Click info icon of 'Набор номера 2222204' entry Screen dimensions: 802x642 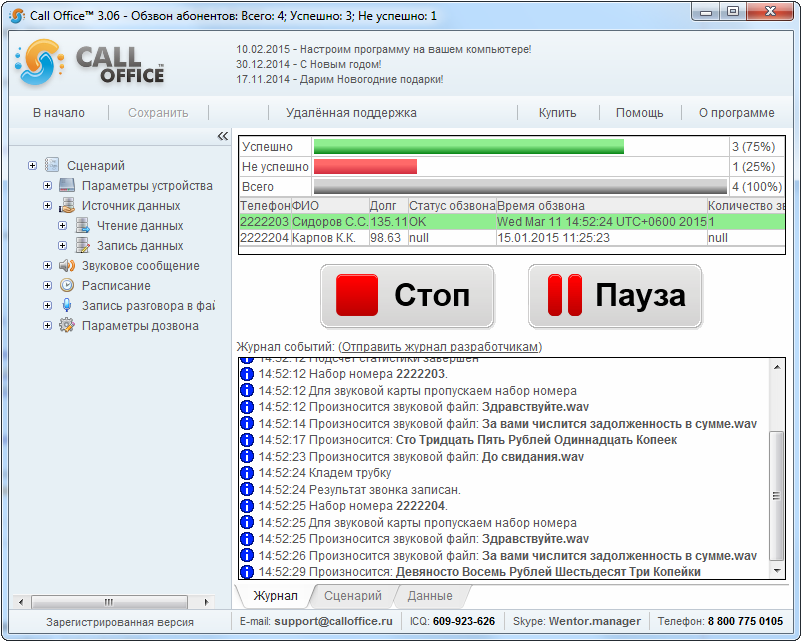247,505
